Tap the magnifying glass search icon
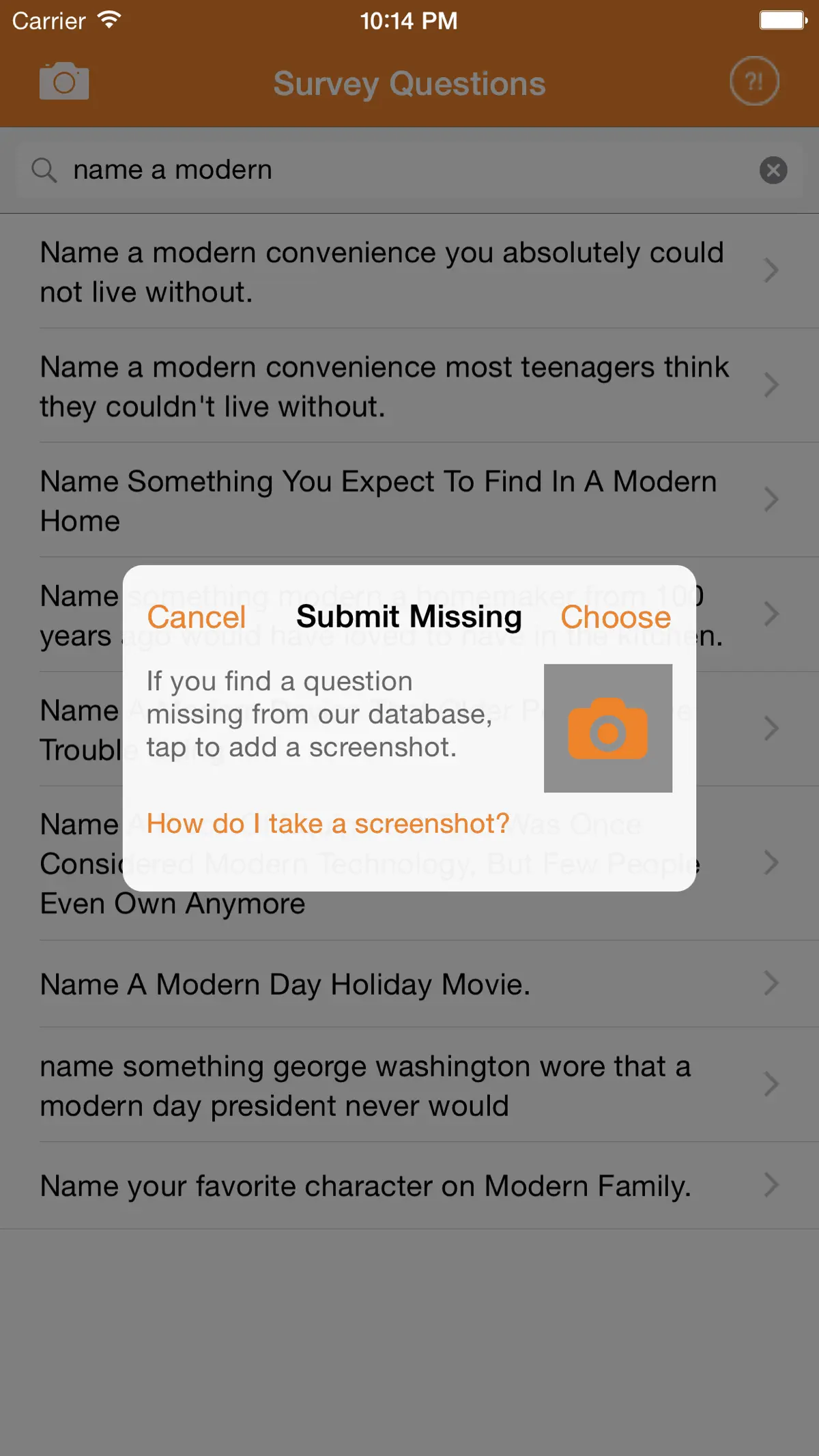The height and width of the screenshot is (1456, 819). point(44,170)
